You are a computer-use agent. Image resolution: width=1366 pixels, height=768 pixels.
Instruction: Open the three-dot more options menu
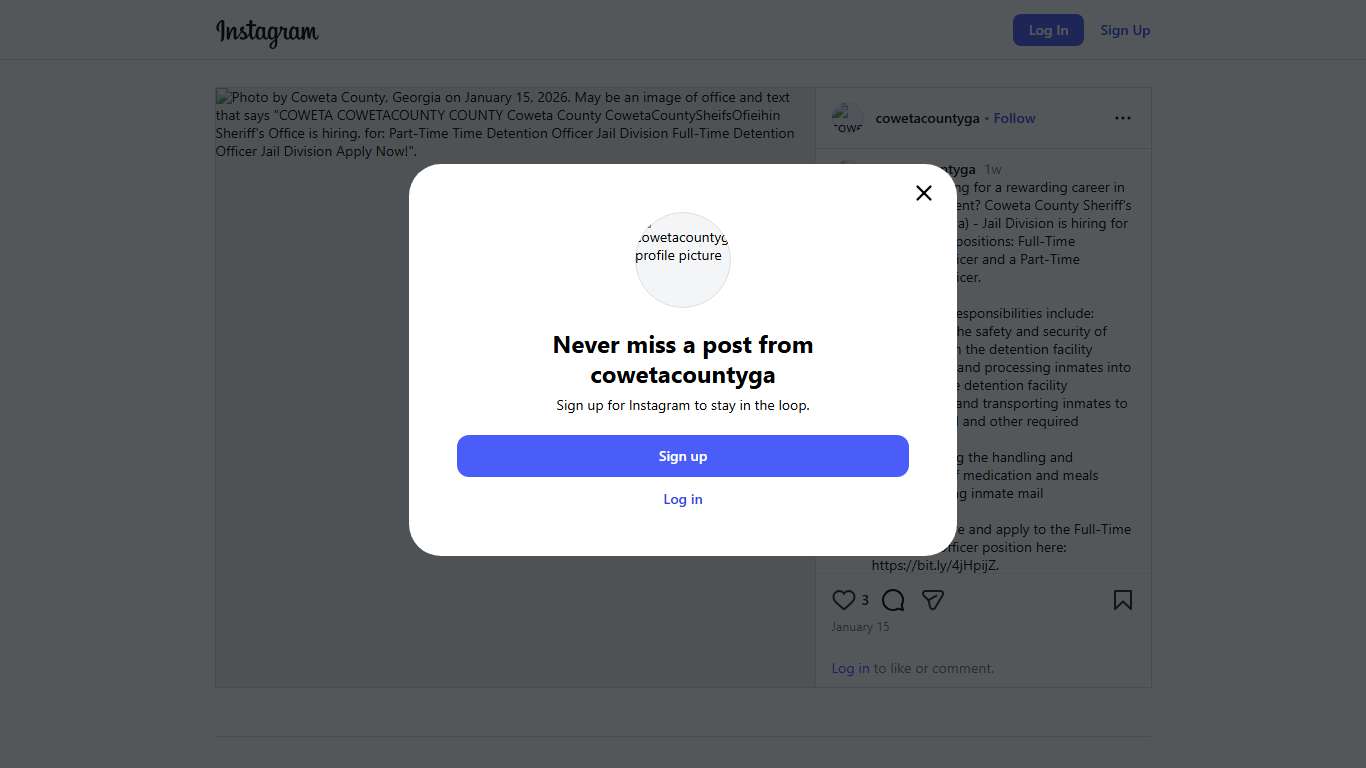click(1123, 118)
